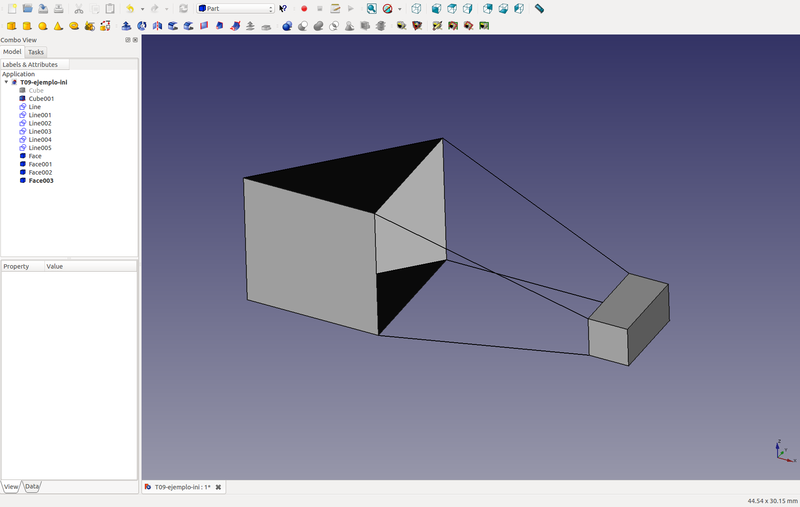Image resolution: width=800 pixels, height=507 pixels.
Task: Select Cube001 in the model tree
Action: click(x=41, y=98)
